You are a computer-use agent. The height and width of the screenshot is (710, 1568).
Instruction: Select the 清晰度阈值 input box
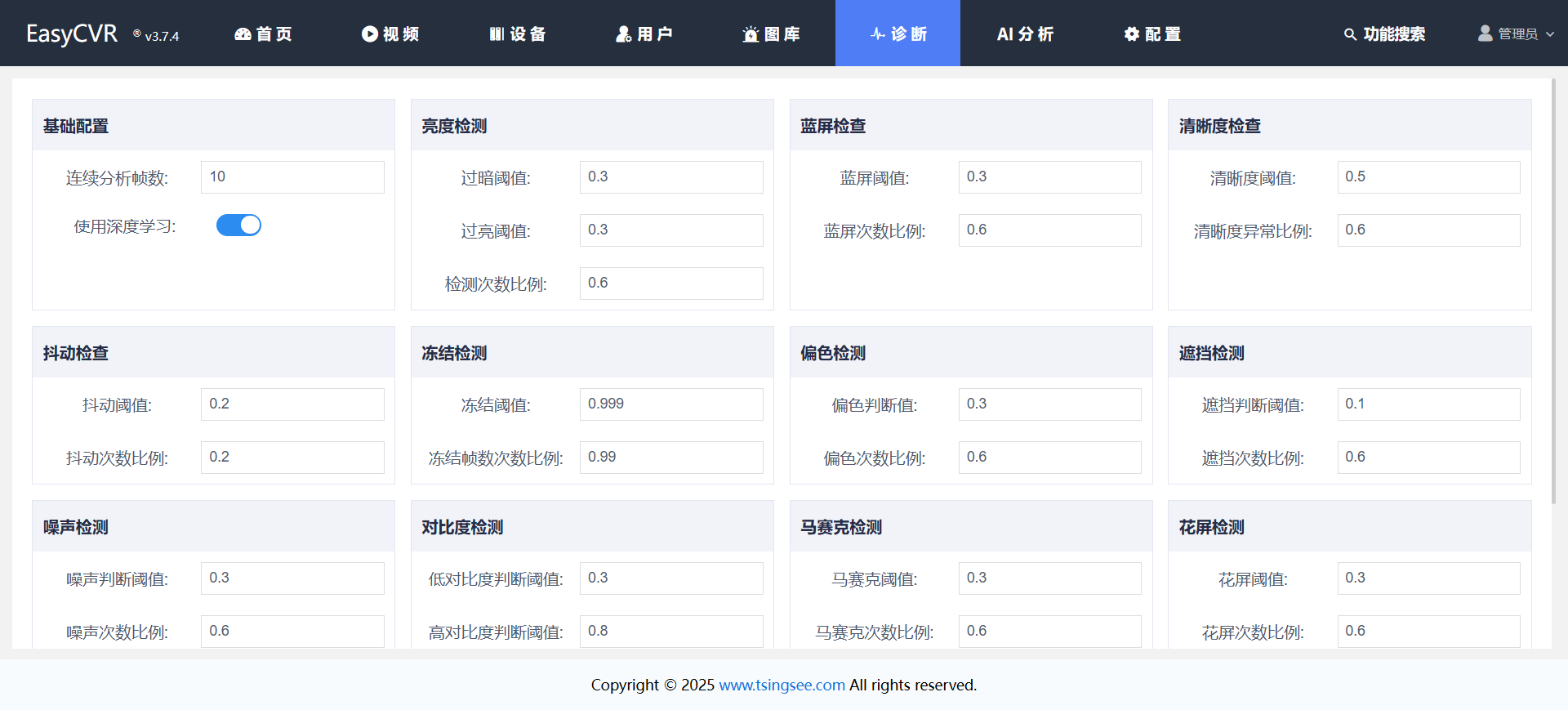1428,177
